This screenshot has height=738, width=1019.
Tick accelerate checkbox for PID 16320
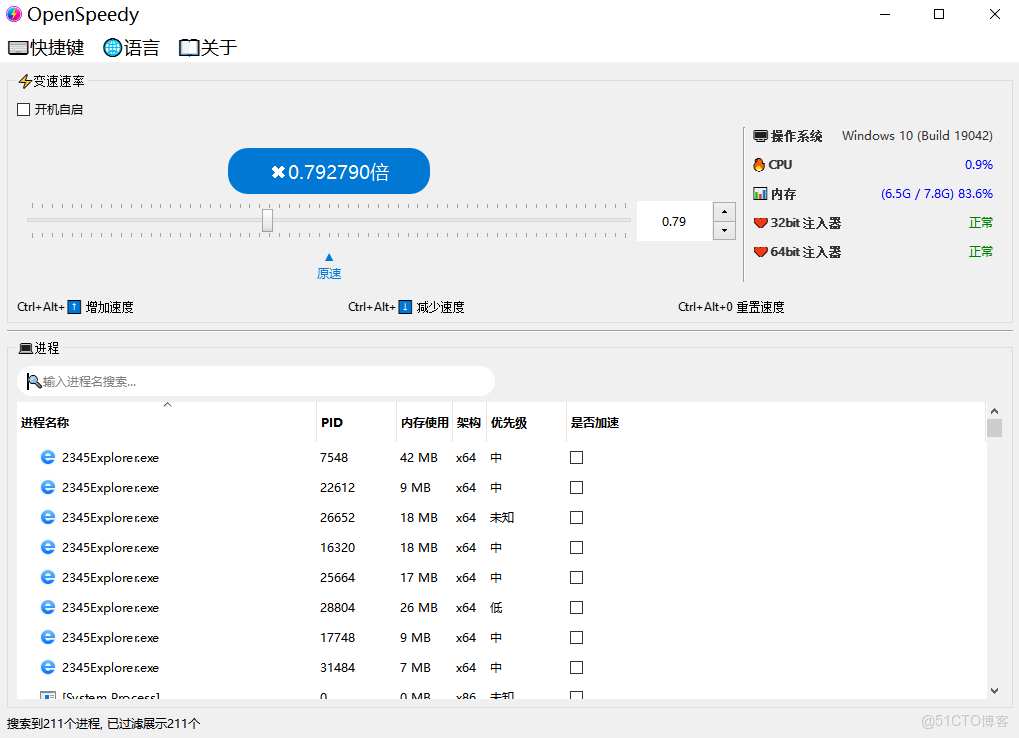pos(576,548)
